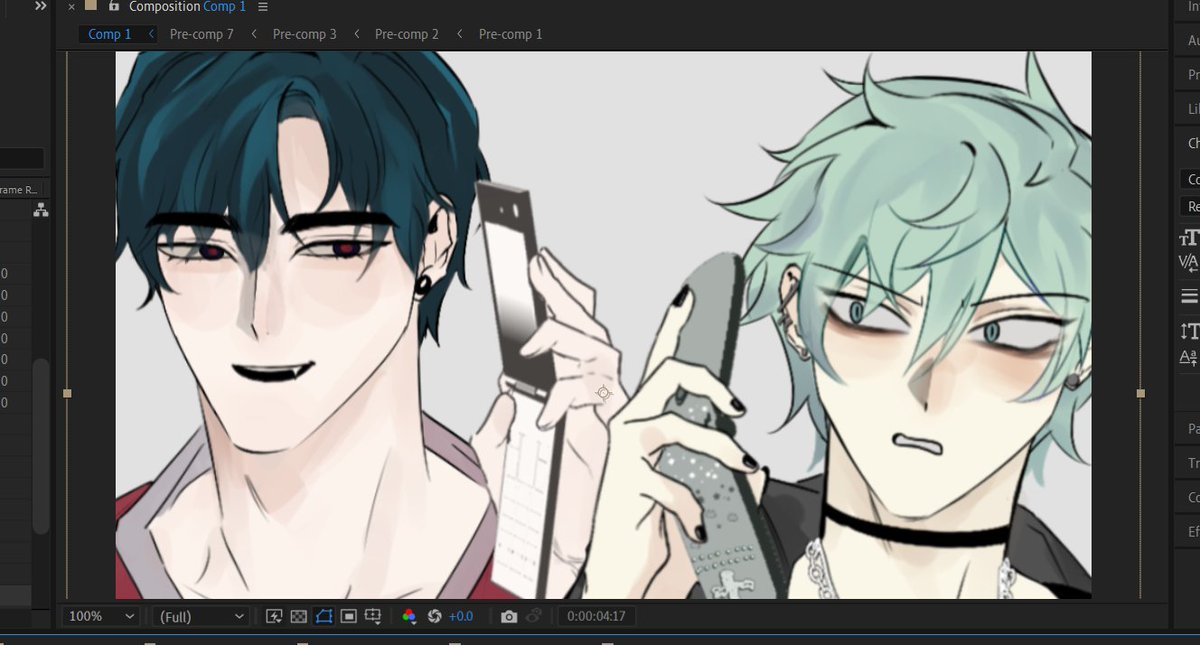Viewport: 1200px width, 645px height.
Task: Click the Composition Comp 1 panel title
Action: (187, 7)
